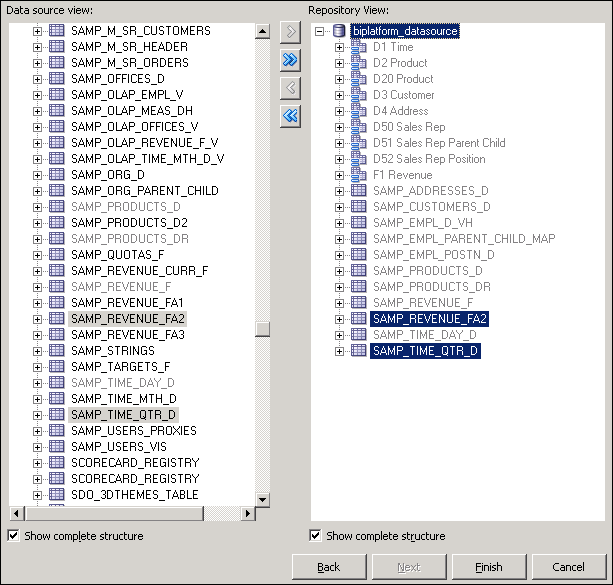Click the Back button

[x=329, y=567]
